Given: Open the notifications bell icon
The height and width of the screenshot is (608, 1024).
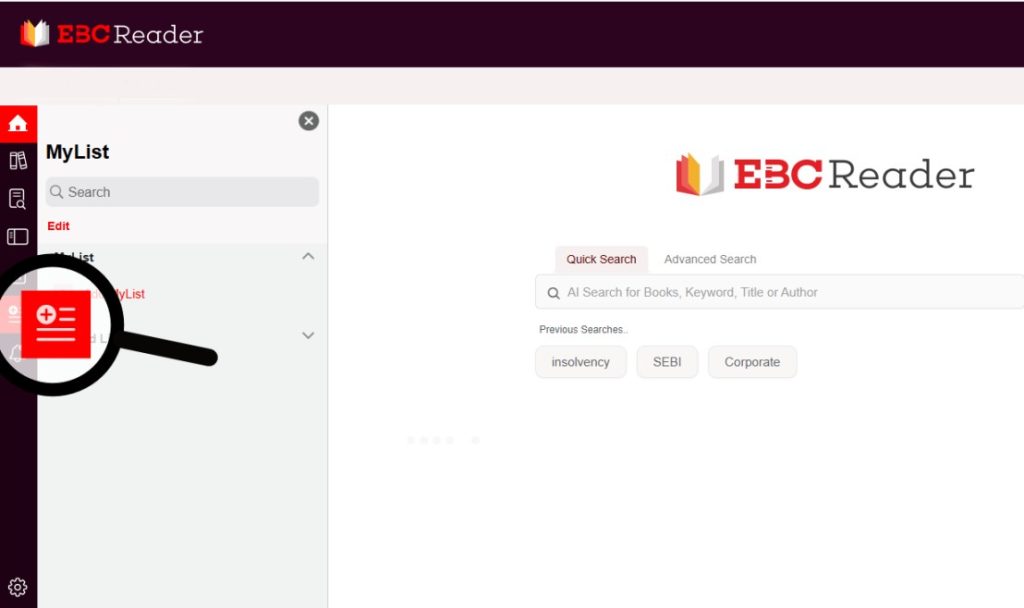Looking at the screenshot, I should [15, 354].
